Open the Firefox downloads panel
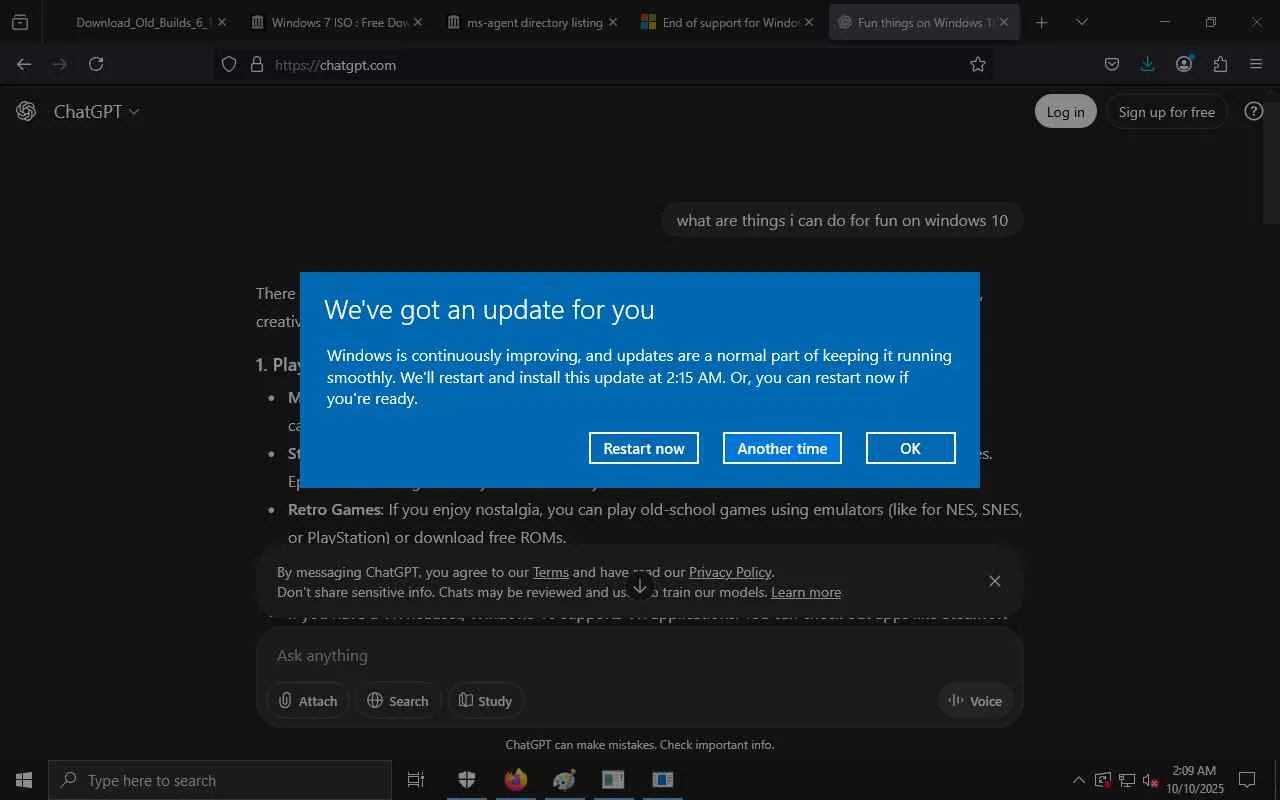Image resolution: width=1280 pixels, height=800 pixels. (1148, 64)
